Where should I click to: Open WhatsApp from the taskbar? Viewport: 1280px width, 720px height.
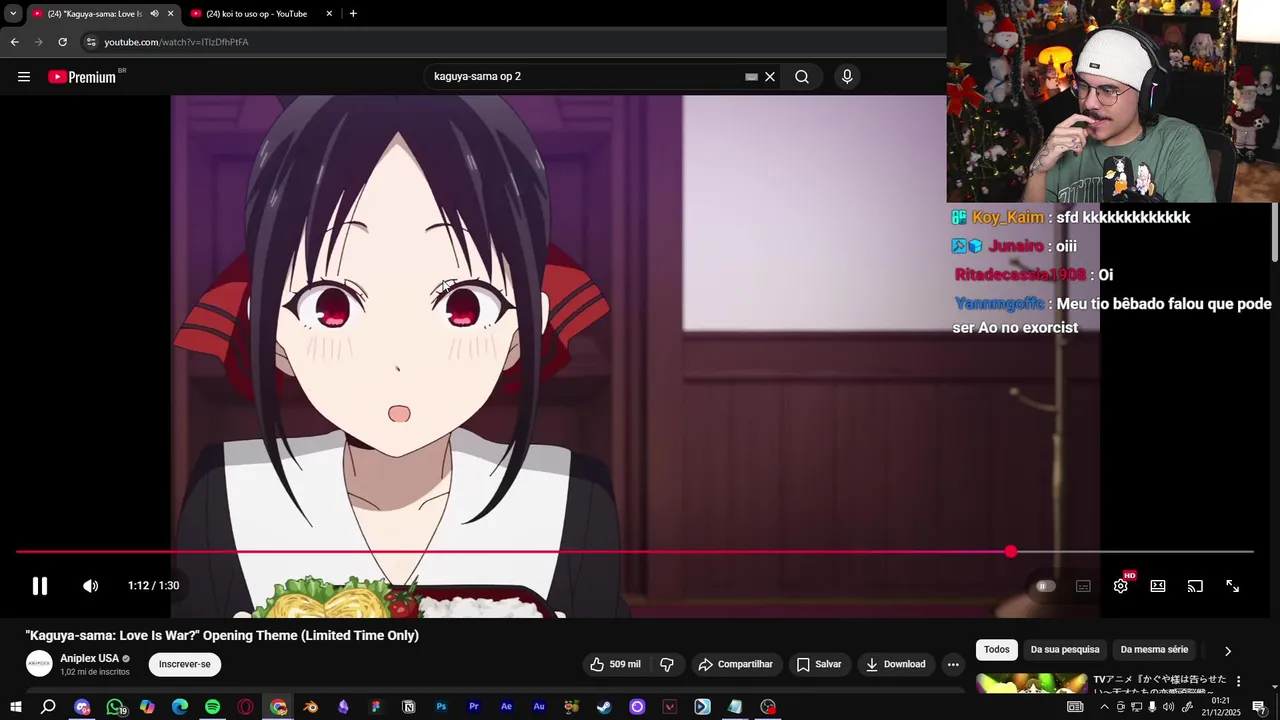coord(115,707)
